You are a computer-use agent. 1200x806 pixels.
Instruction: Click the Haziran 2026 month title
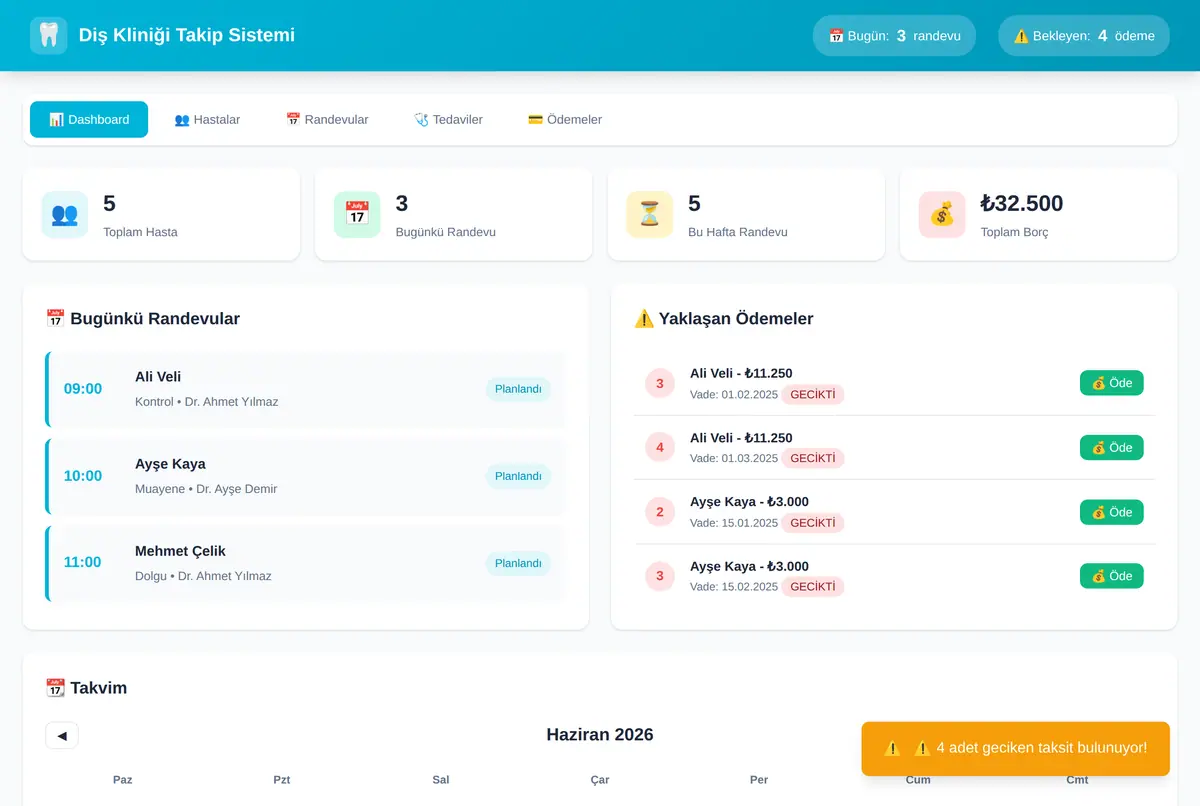[x=600, y=735]
